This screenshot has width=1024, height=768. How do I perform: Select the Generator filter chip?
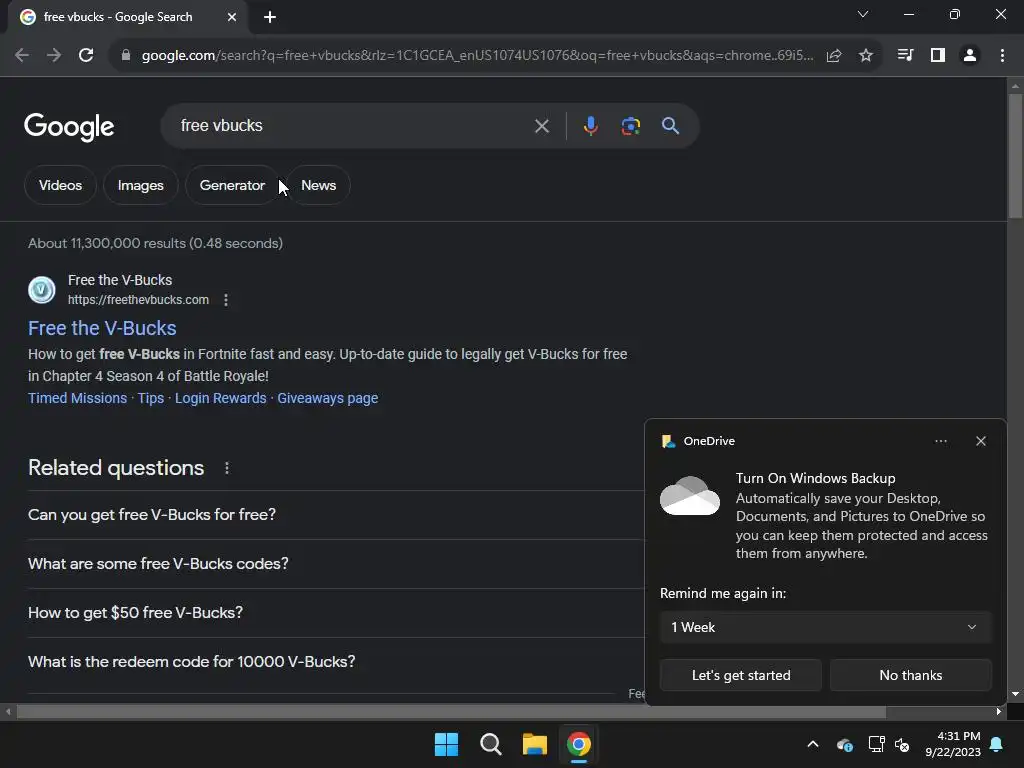(232, 185)
